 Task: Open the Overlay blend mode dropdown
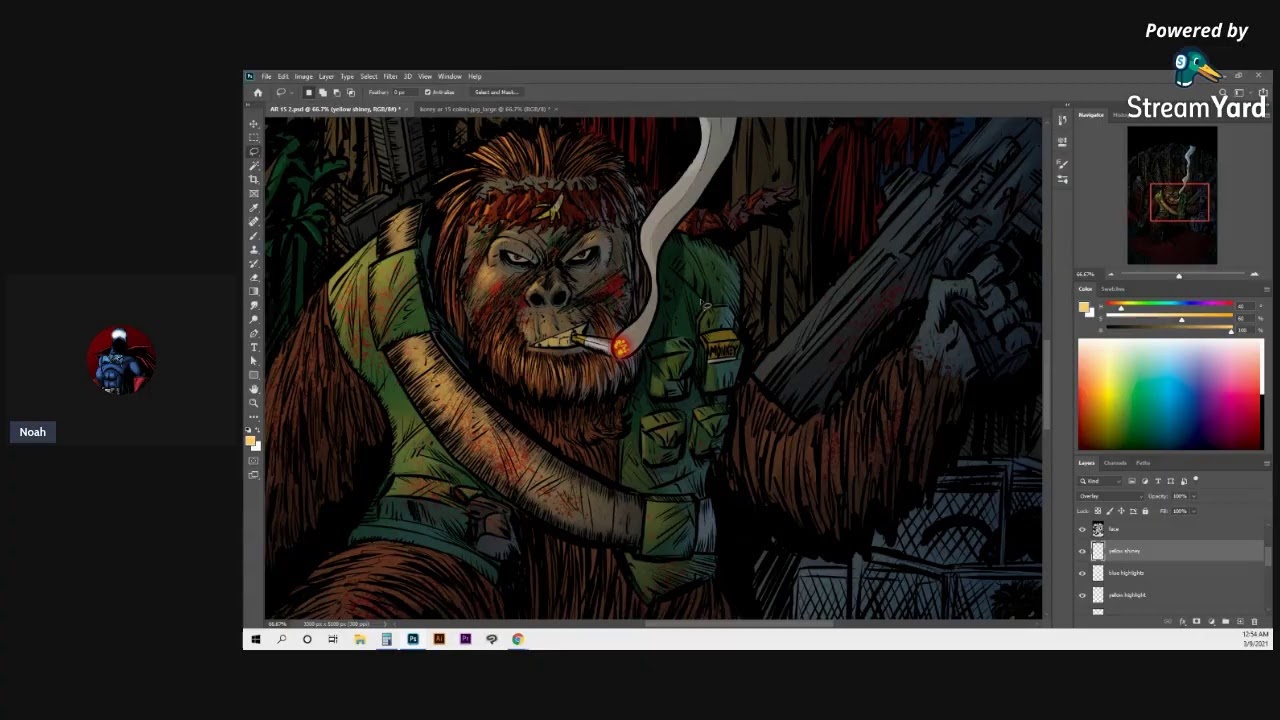tap(1110, 496)
